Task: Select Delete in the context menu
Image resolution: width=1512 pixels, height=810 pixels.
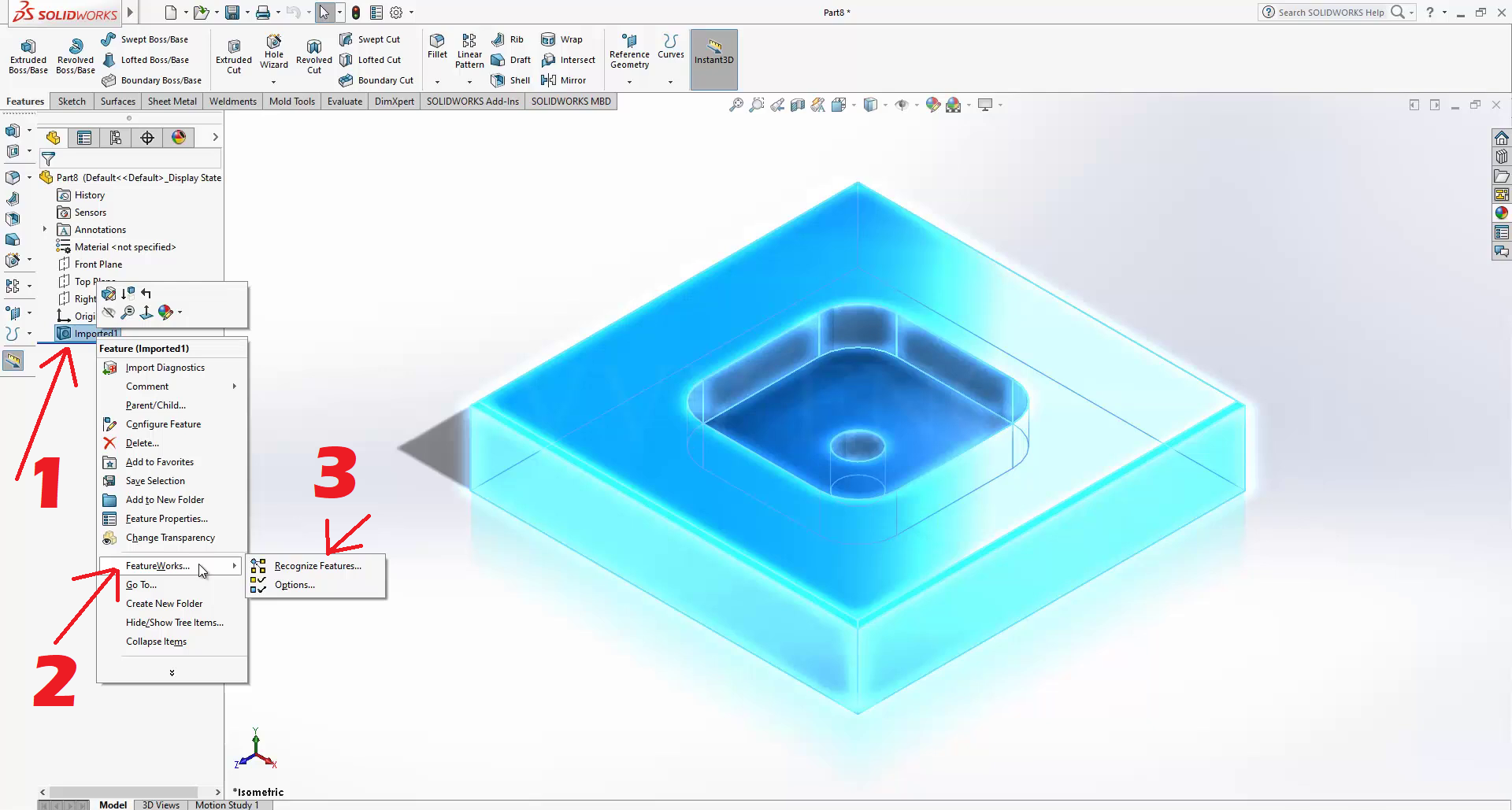Action: 142,443
